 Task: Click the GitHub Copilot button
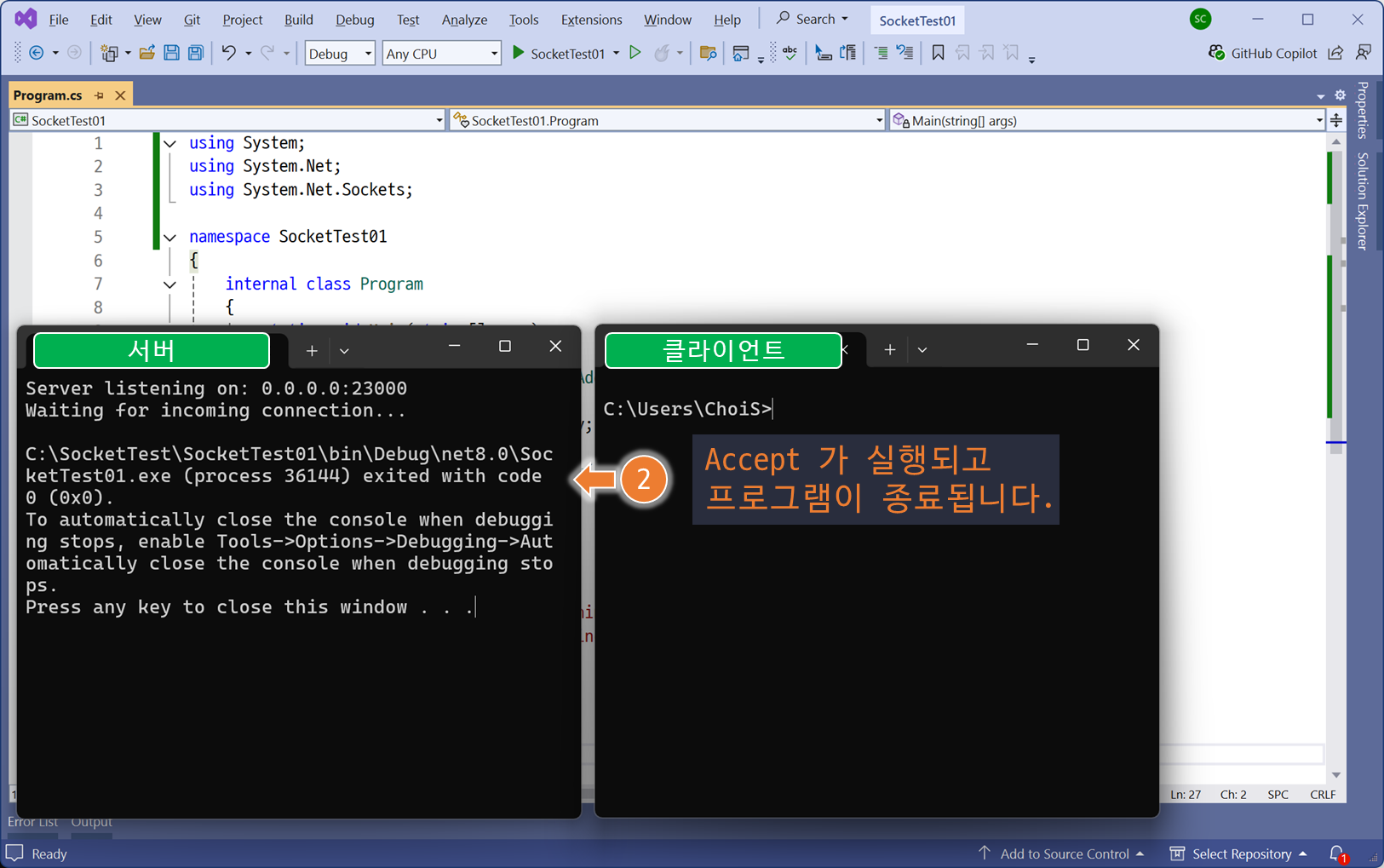pyautogui.click(x=1262, y=53)
